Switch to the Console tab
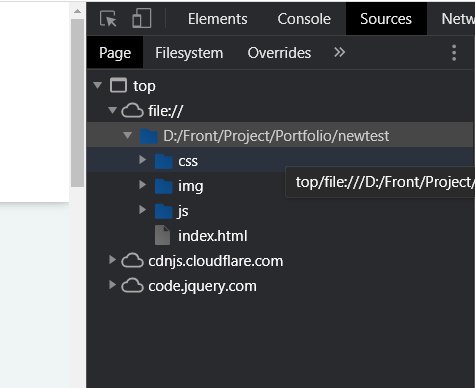The width and height of the screenshot is (475, 388). tap(304, 19)
